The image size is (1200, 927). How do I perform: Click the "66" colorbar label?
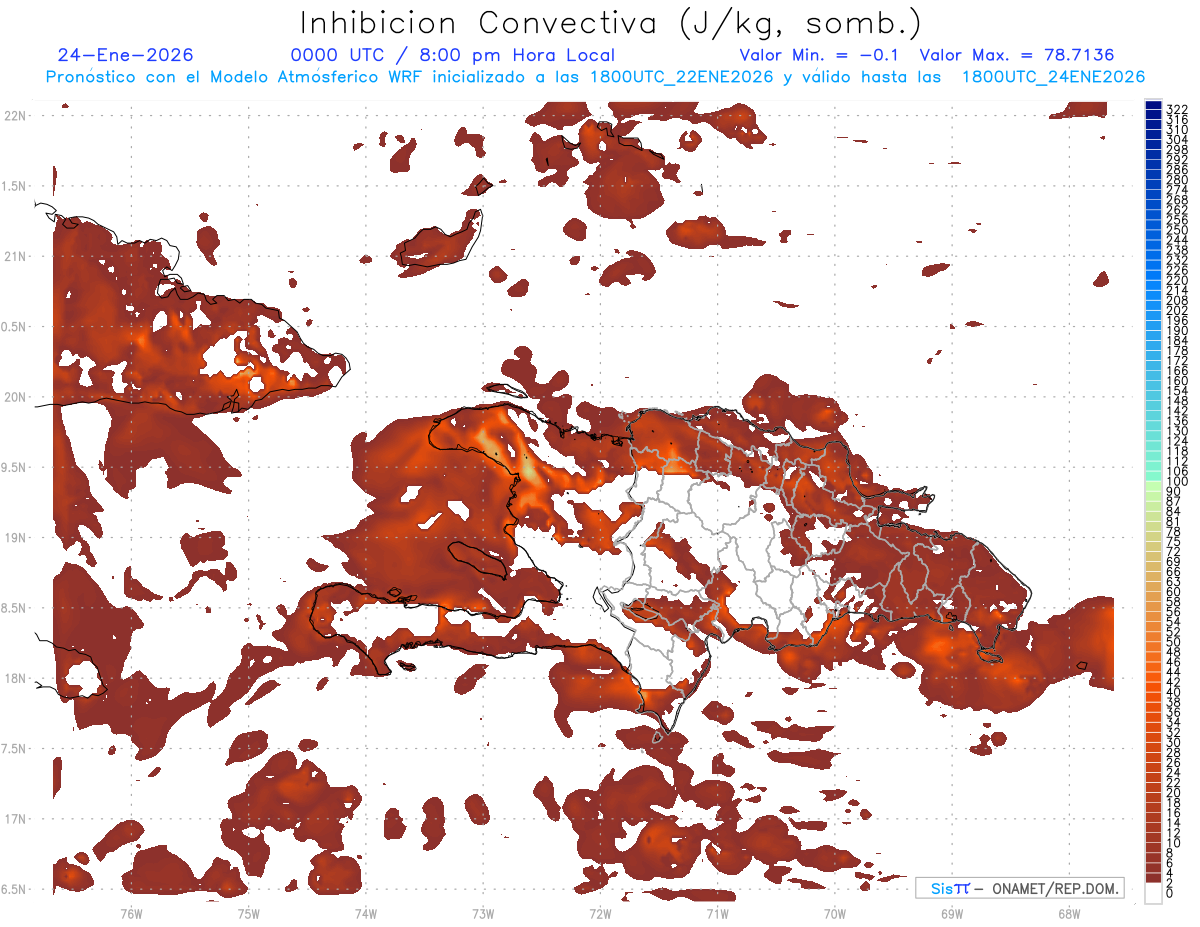(1174, 571)
